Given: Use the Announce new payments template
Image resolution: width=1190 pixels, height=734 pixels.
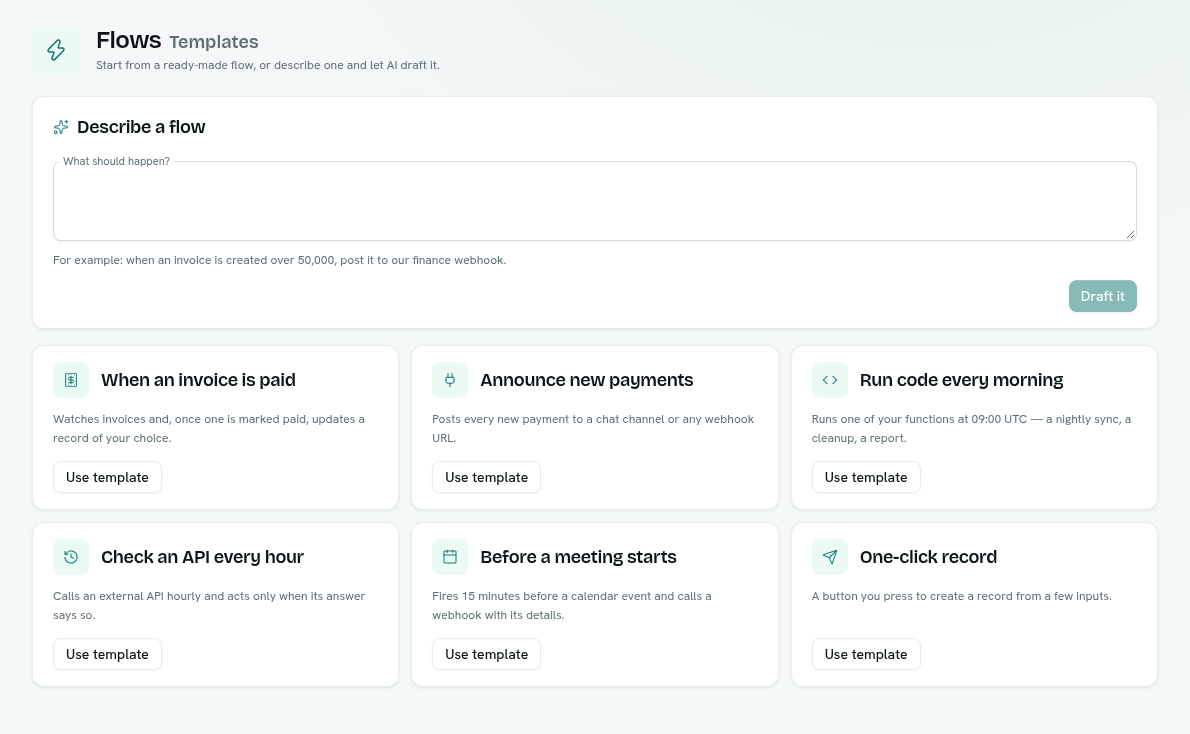Looking at the screenshot, I should pyautogui.click(x=486, y=477).
